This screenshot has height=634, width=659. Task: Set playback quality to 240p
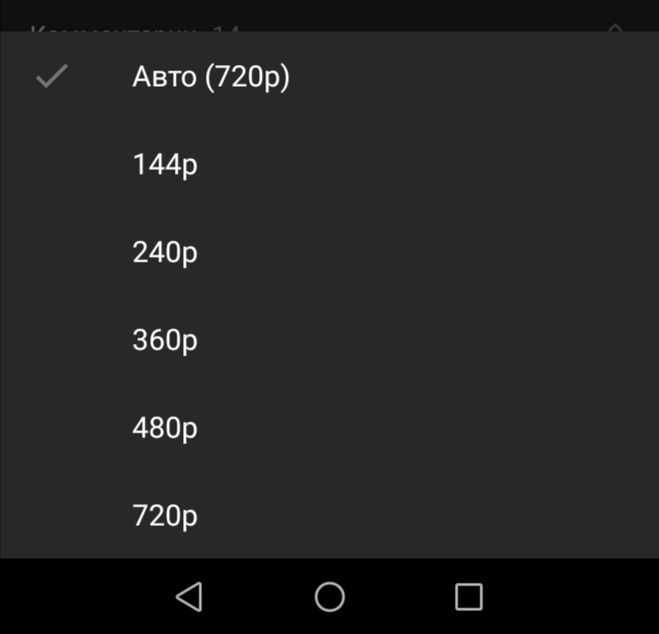(x=165, y=253)
